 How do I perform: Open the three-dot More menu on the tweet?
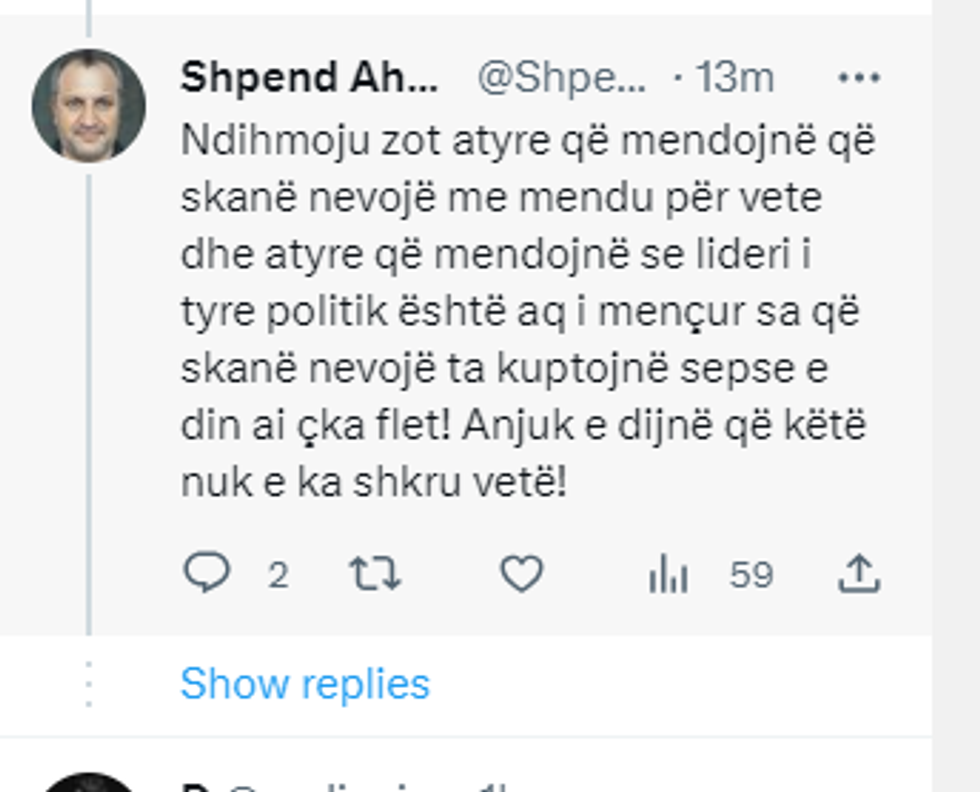858,78
